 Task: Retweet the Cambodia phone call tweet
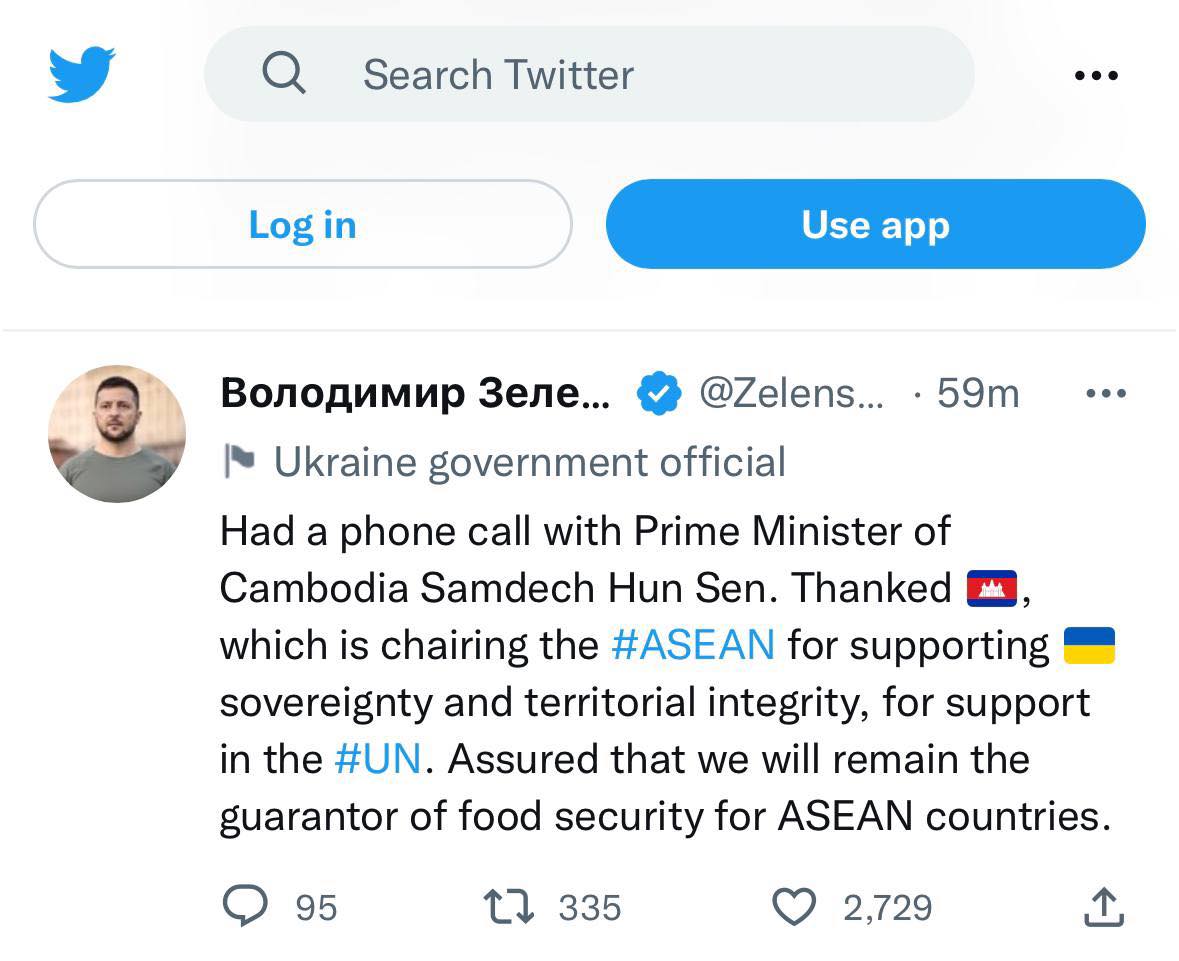[510, 907]
